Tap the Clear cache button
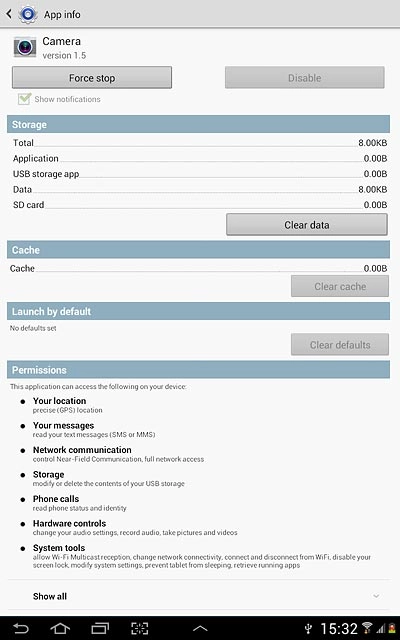This screenshot has height=640, width=400. click(340, 286)
